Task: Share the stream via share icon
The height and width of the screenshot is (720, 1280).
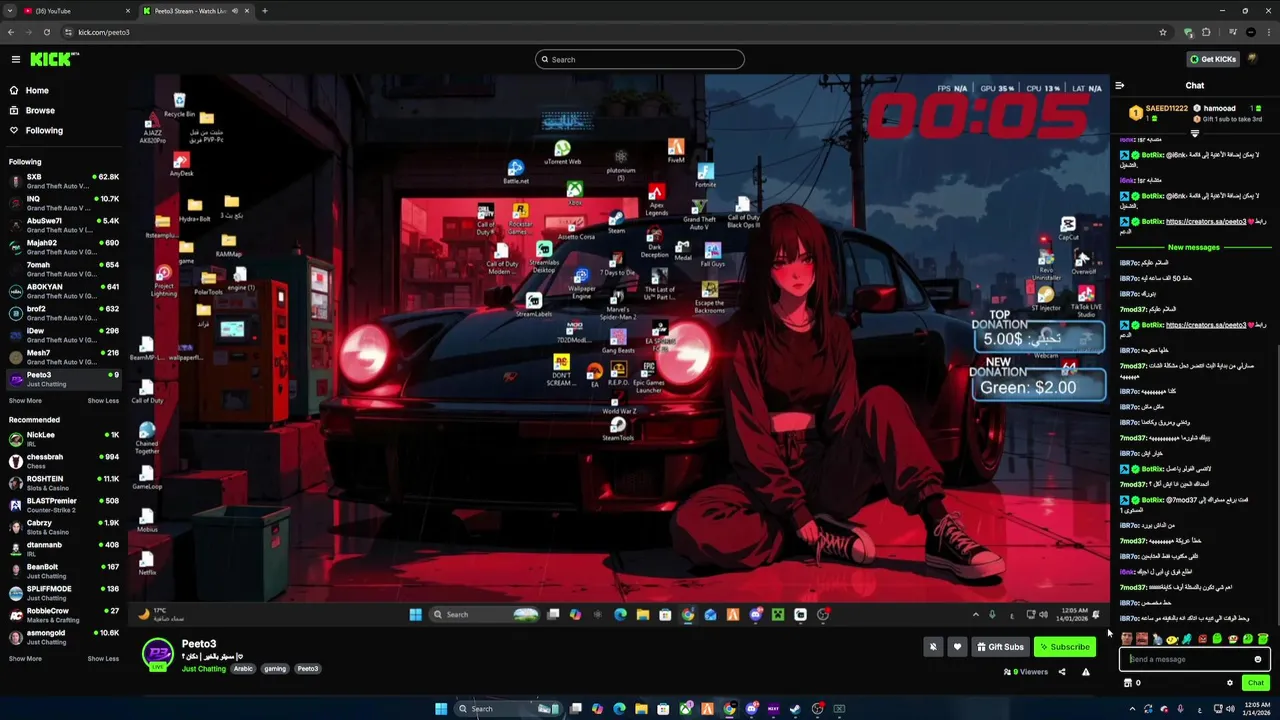Action: (1062, 672)
